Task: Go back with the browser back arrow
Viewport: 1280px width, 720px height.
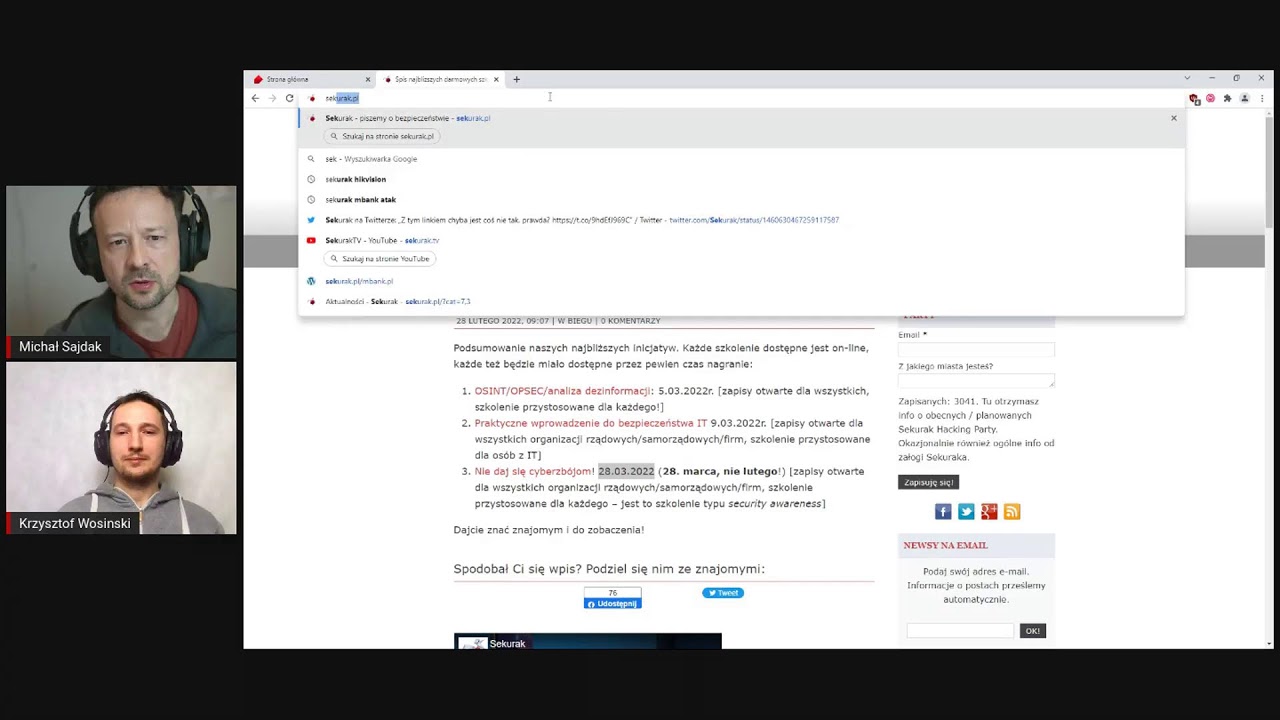Action: click(255, 98)
